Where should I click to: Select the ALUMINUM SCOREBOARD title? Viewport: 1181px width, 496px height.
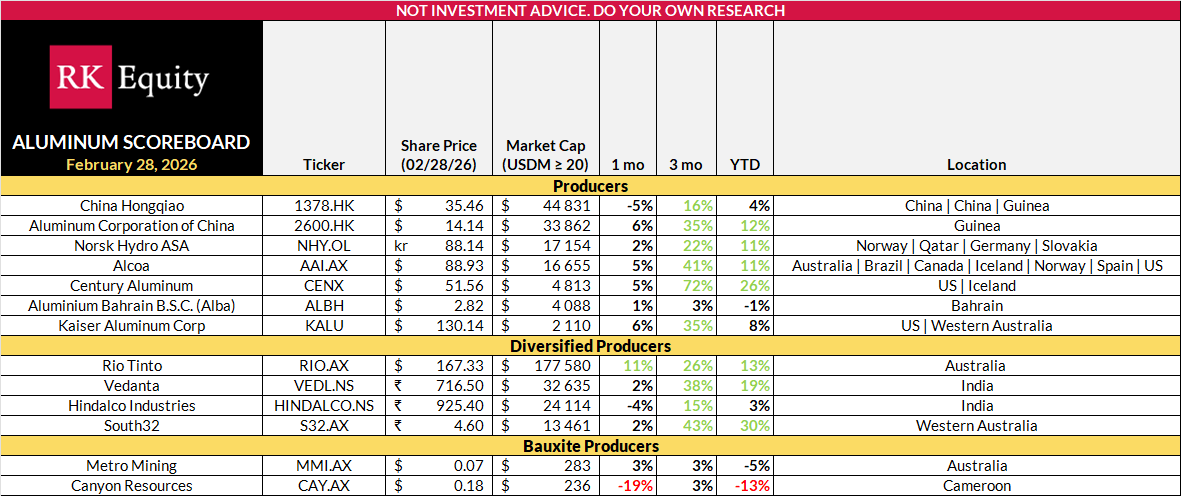click(x=131, y=142)
